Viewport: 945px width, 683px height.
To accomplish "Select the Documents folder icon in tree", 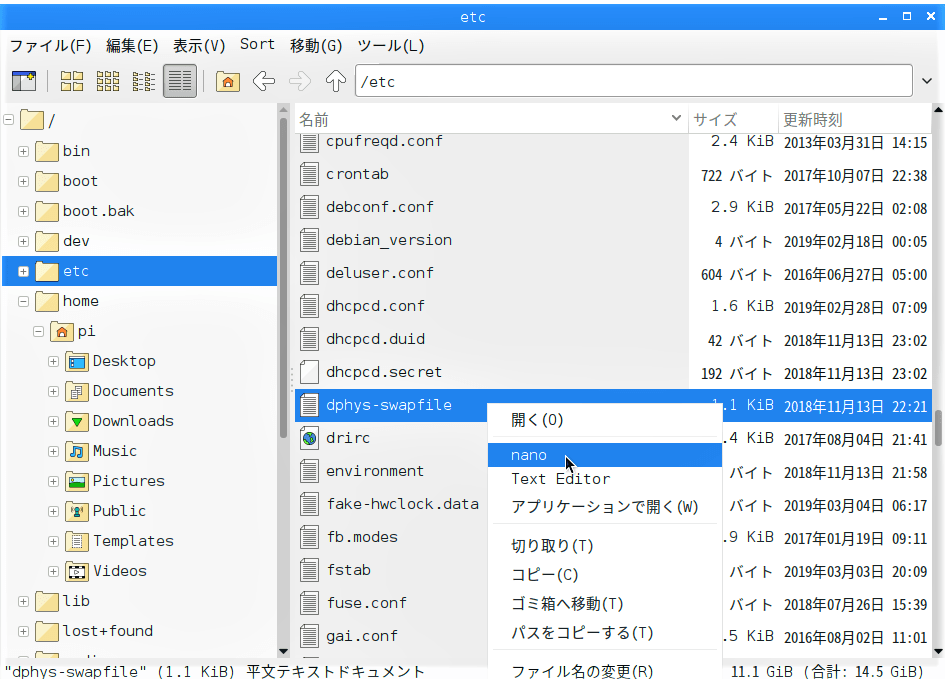I will click(x=77, y=391).
